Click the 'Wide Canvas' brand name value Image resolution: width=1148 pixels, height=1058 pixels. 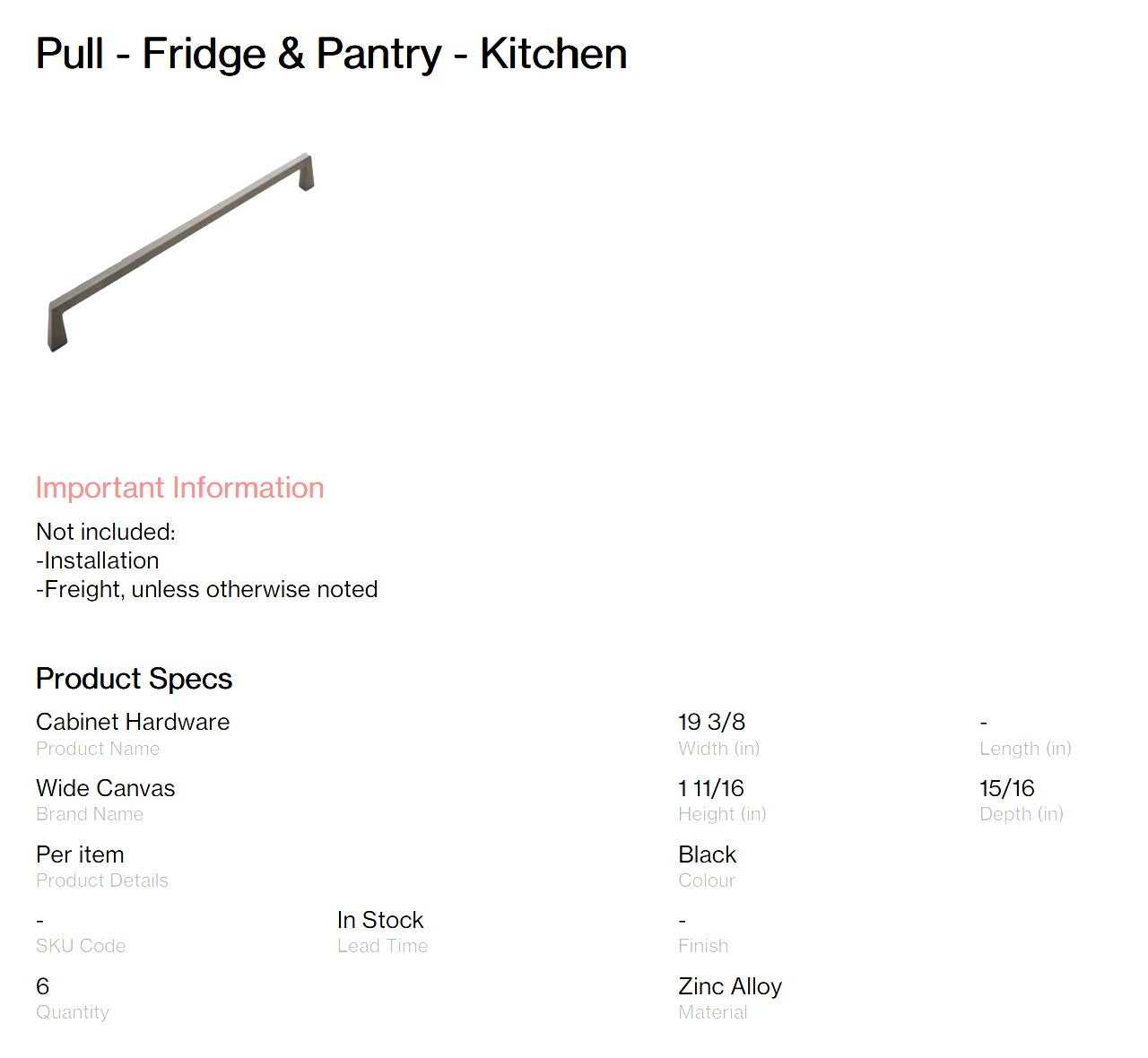[x=106, y=788]
